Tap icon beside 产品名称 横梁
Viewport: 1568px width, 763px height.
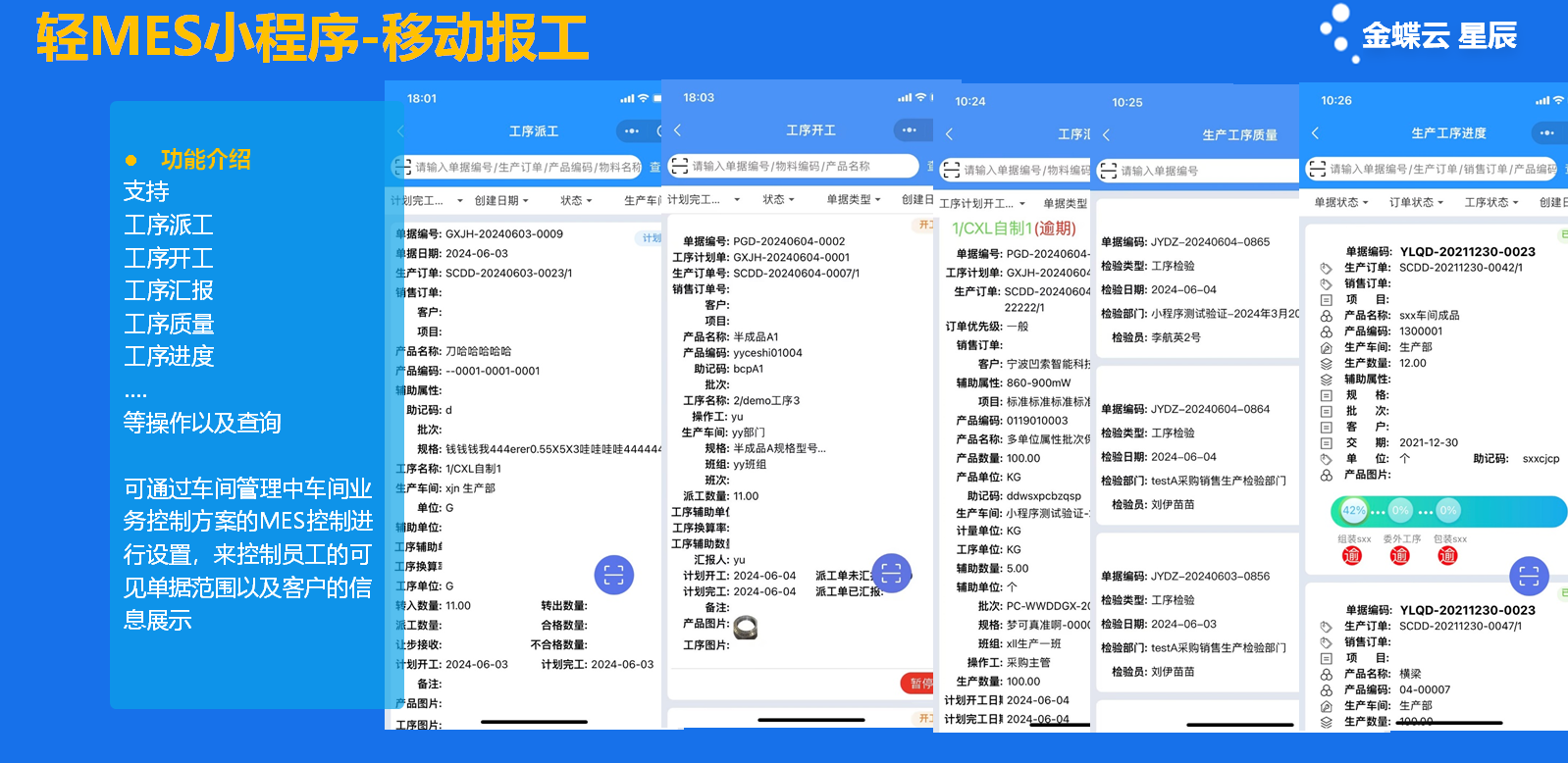[1326, 674]
